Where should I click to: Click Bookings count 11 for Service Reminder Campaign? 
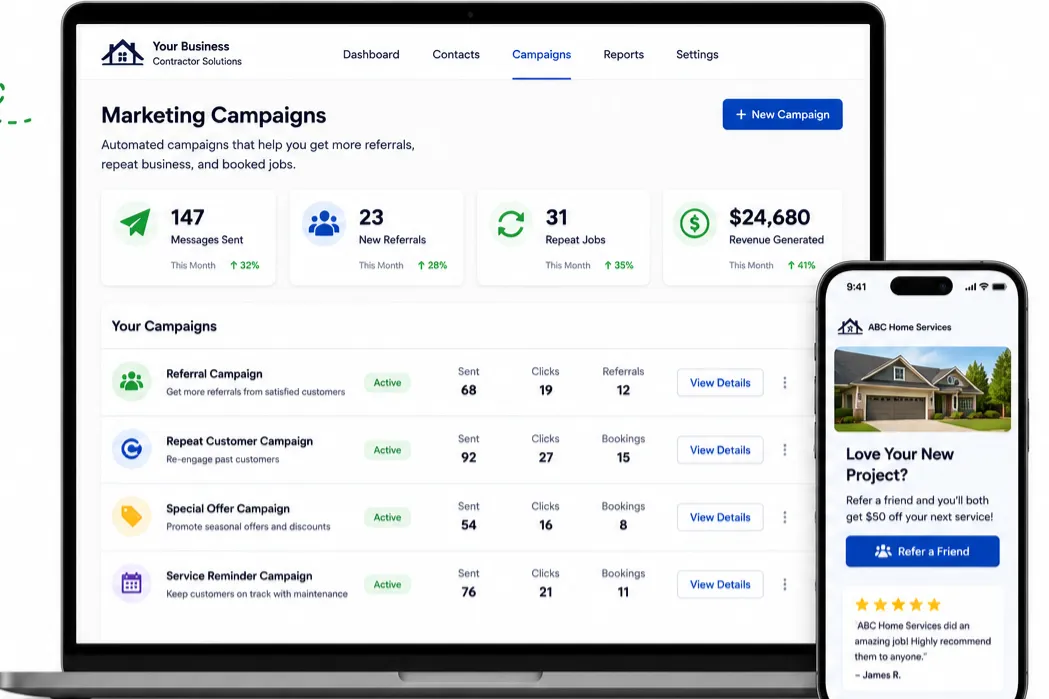tap(623, 592)
